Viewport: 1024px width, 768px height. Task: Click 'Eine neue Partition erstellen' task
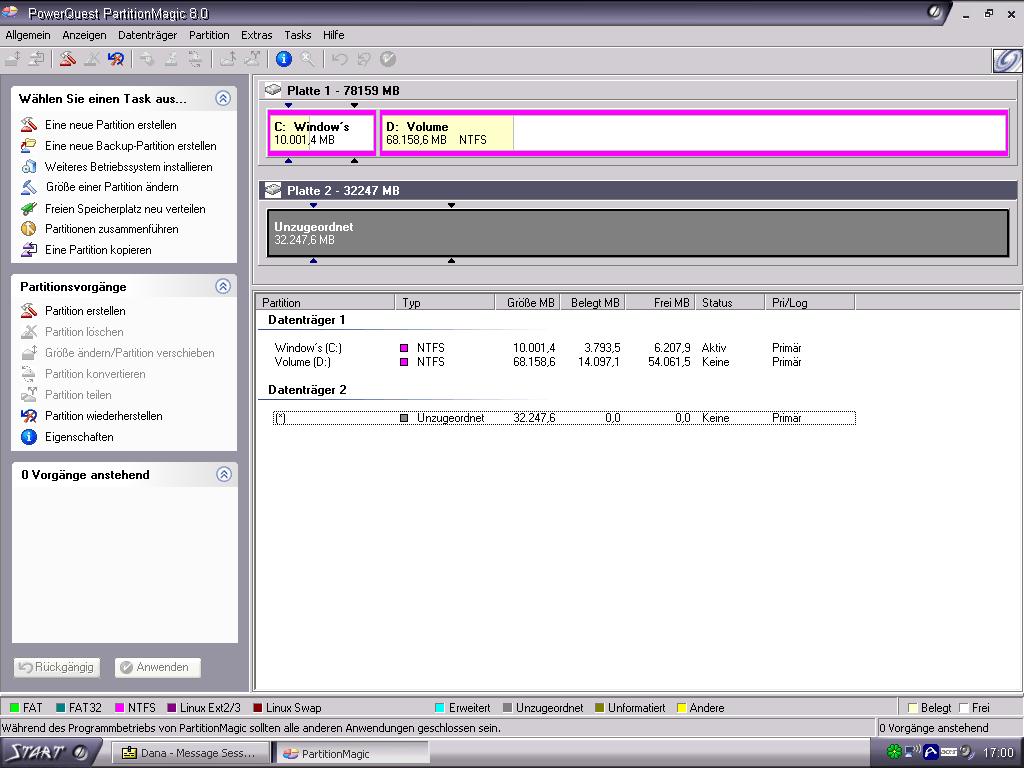110,125
